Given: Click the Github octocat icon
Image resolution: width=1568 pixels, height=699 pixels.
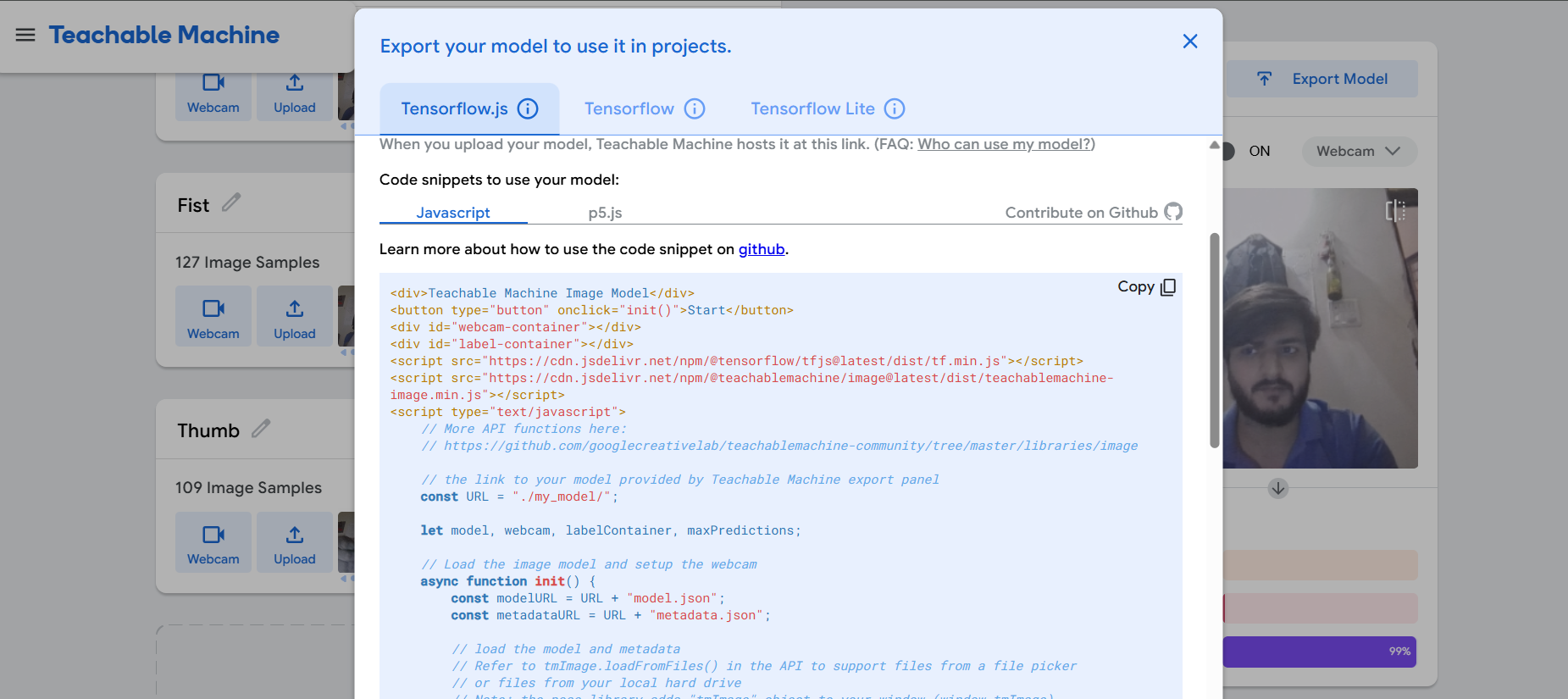Looking at the screenshot, I should pos(1173,212).
